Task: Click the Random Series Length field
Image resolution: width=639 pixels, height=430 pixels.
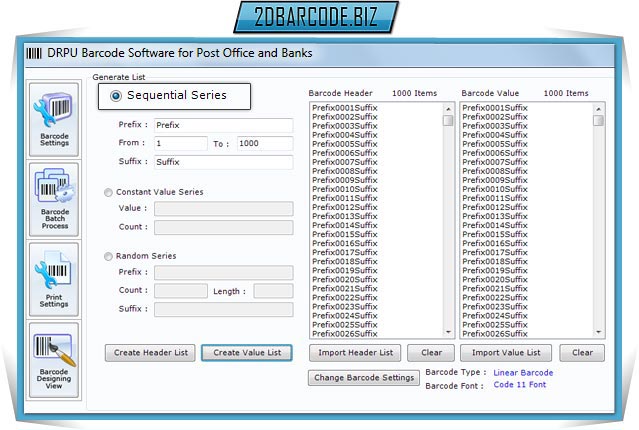Action: pos(273,291)
